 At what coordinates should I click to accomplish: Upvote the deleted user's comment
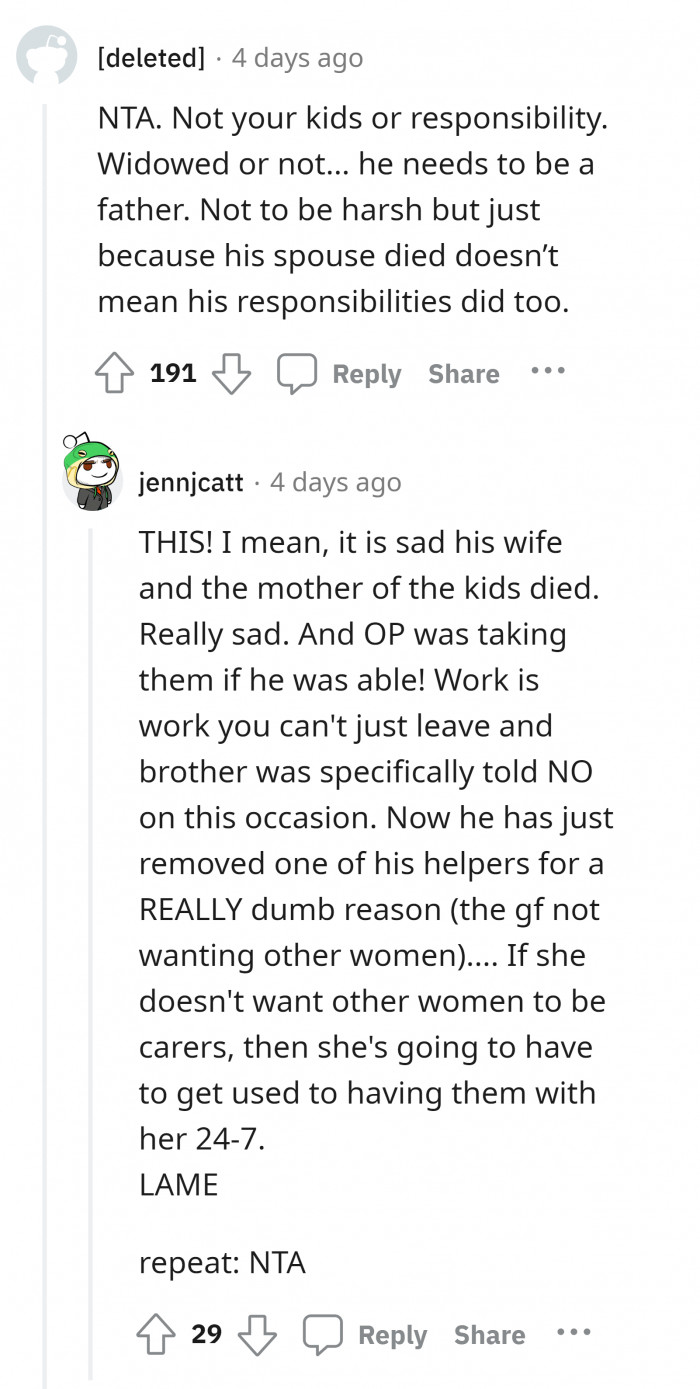coord(115,374)
